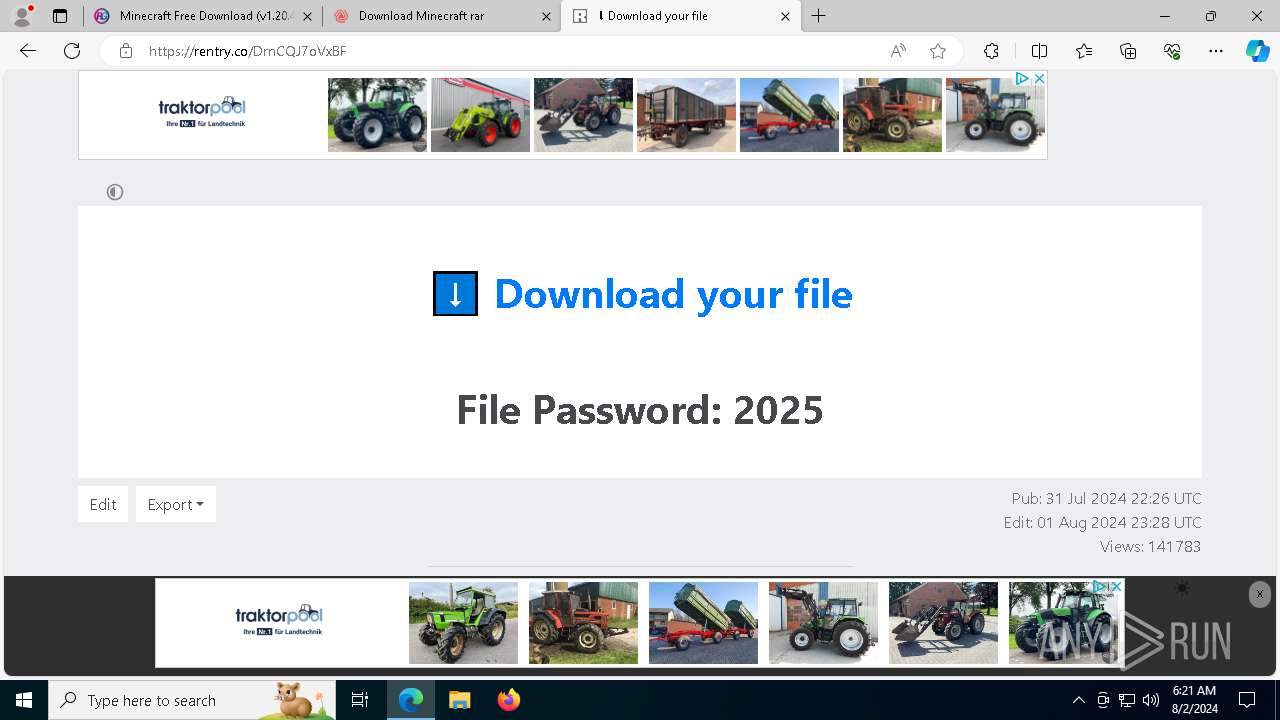Click blue down-arrow download icon
Viewport: 1280px width, 720px height.
pos(455,294)
